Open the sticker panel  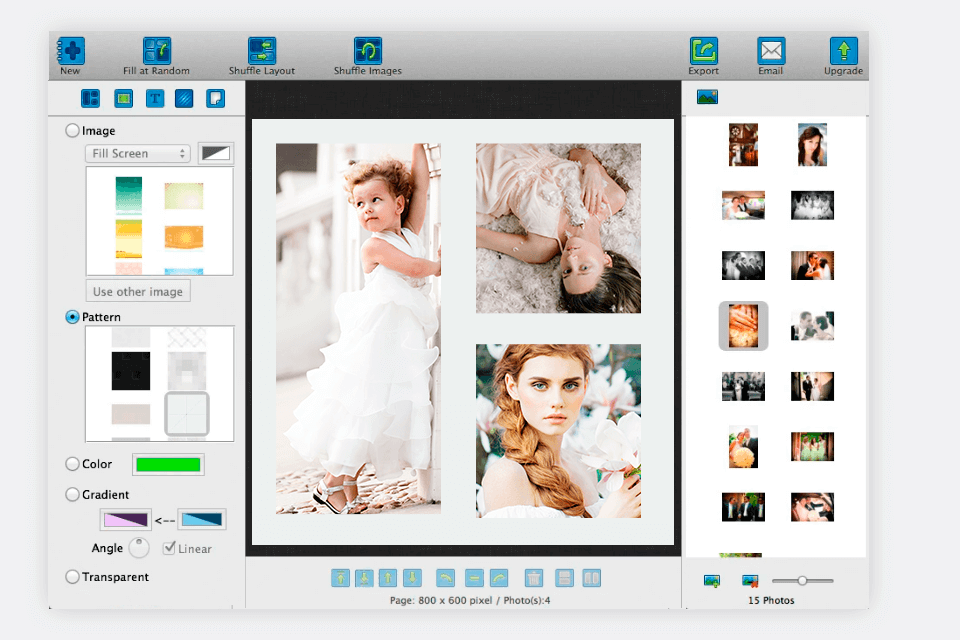[x=215, y=98]
